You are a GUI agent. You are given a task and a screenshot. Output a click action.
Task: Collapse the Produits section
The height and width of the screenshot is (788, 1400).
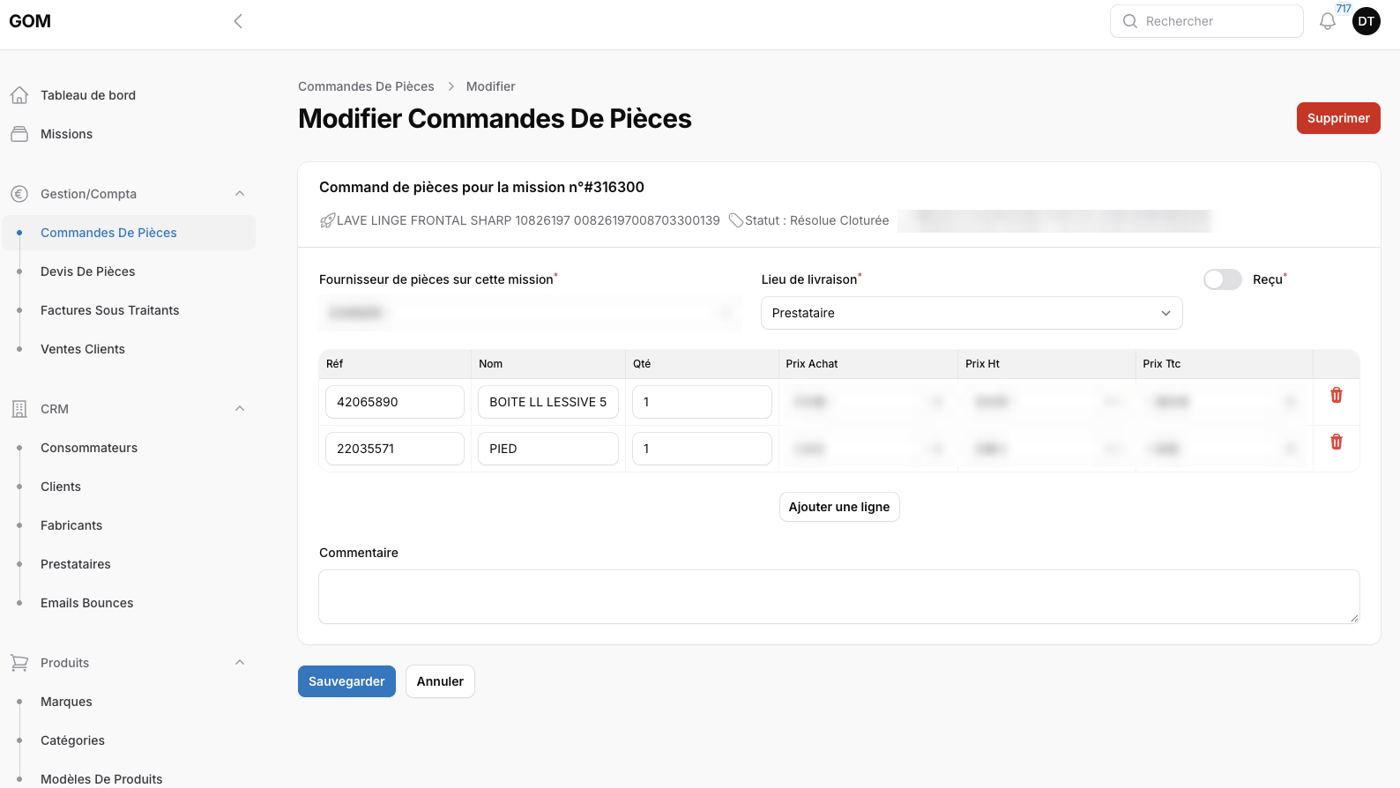tap(239, 663)
